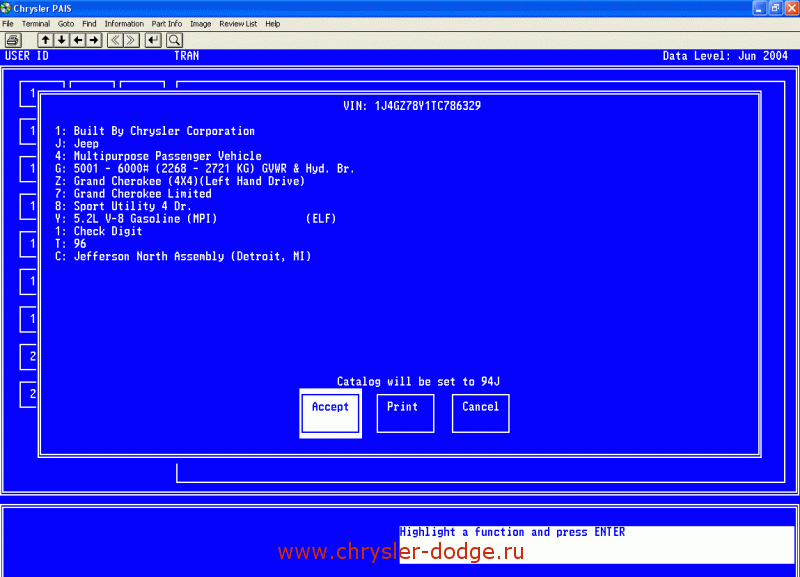The height and width of the screenshot is (577, 800).
Task: Open the File menu
Action: pos(8,23)
